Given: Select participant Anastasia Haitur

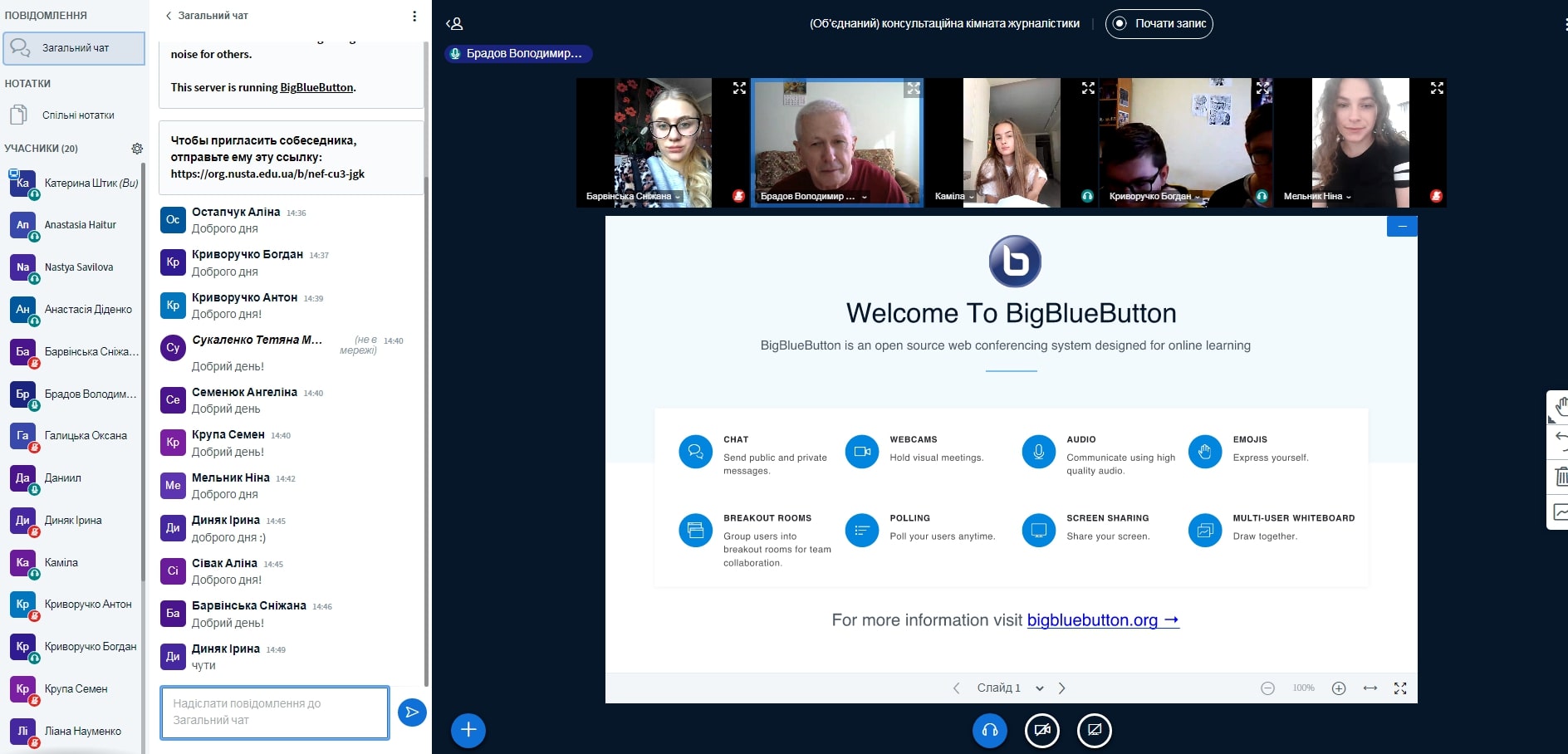Looking at the screenshot, I should click(74, 225).
